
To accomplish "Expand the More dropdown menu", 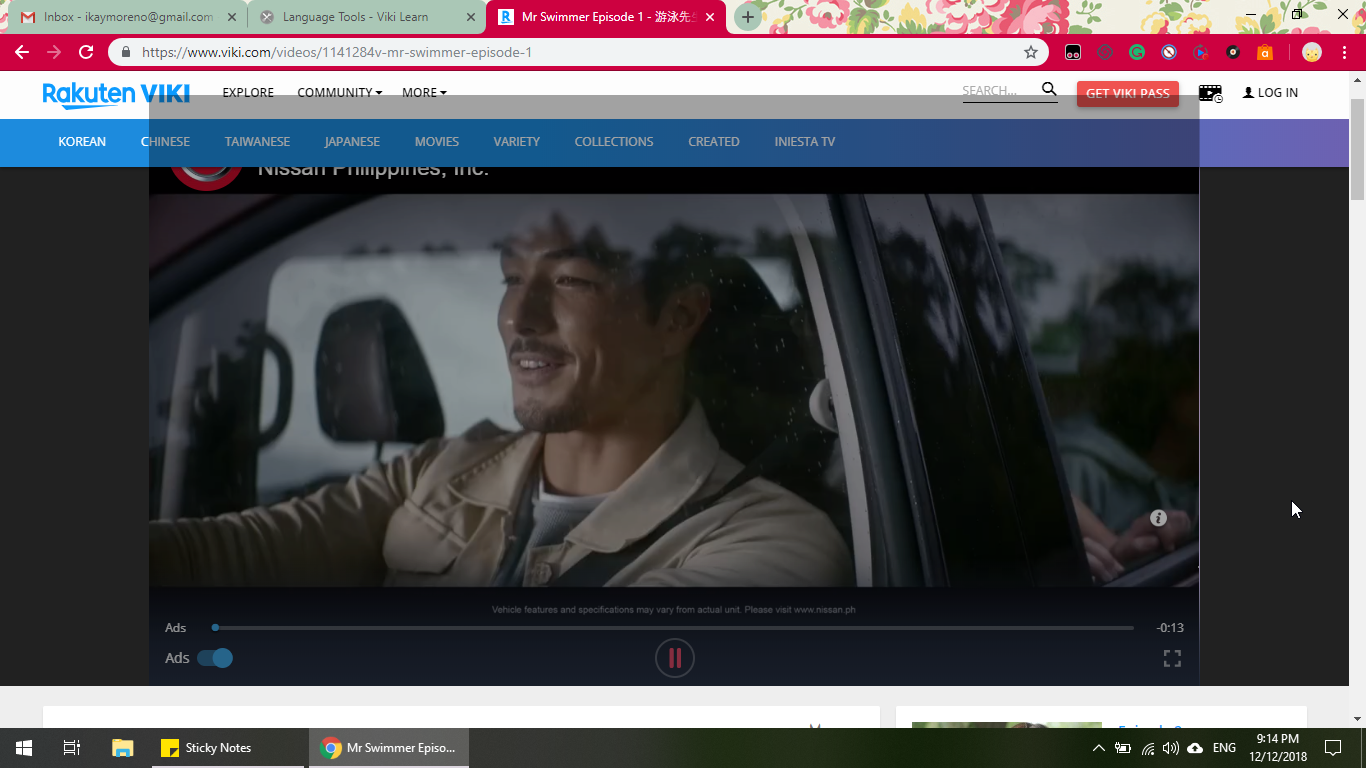I will 424,92.
